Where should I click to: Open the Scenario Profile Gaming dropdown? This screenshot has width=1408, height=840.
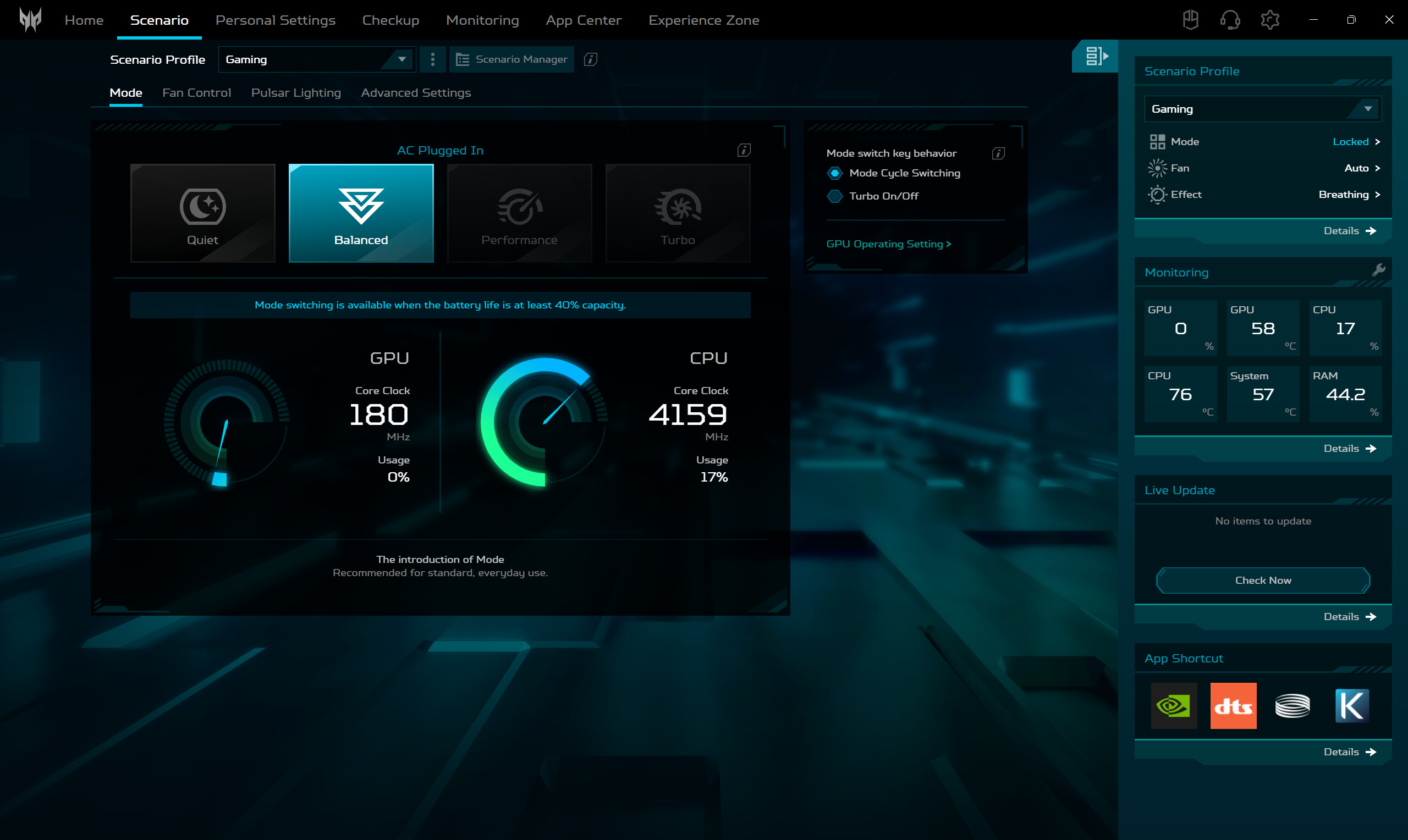pyautogui.click(x=316, y=59)
